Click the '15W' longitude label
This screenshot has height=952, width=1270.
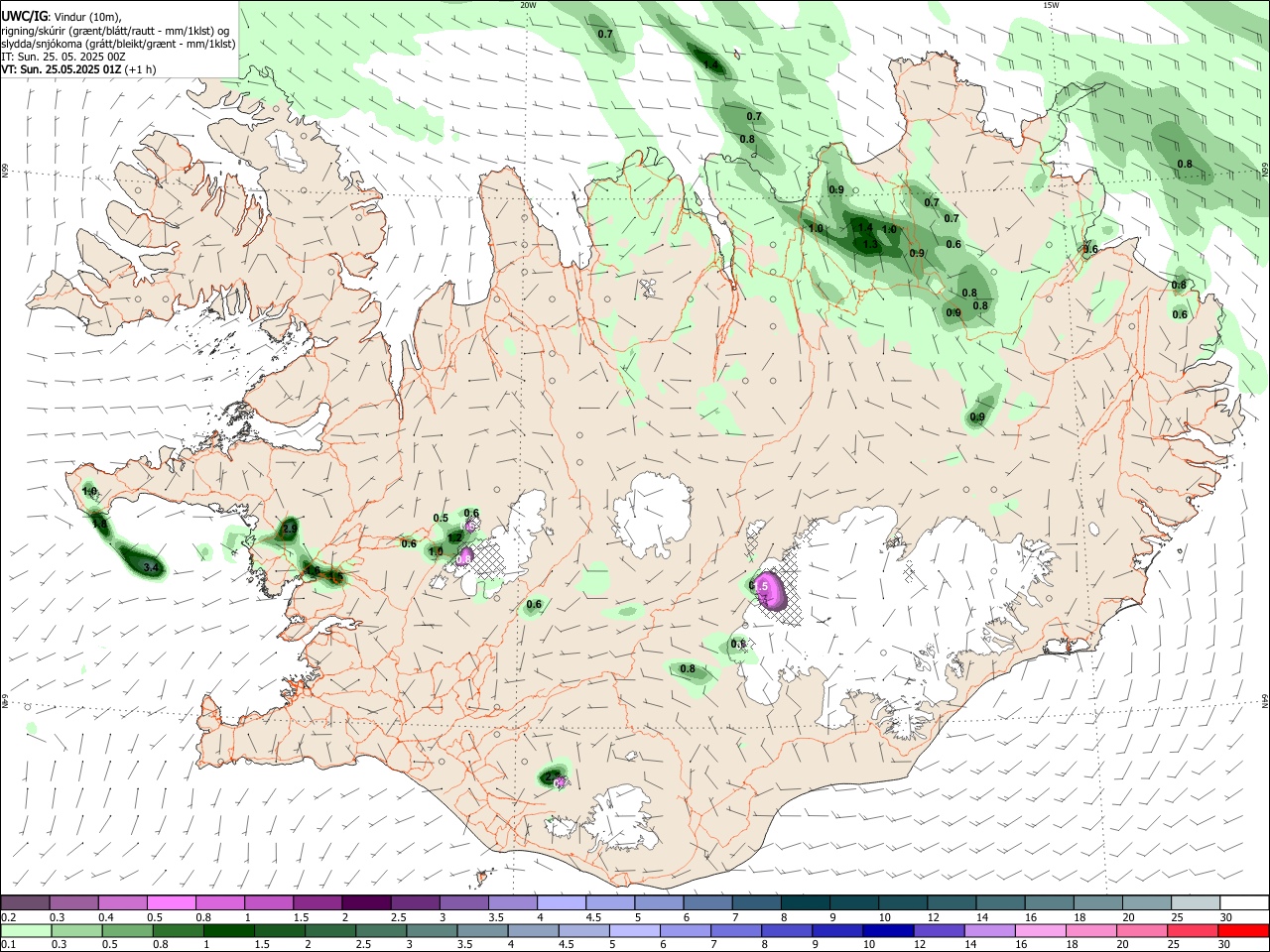click(x=1051, y=5)
